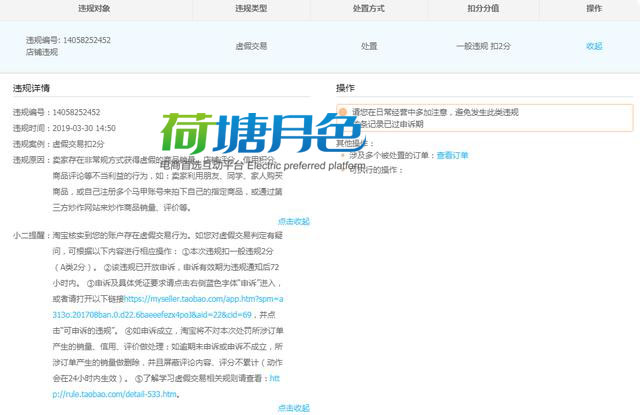Click the violation time 2019-03-30 14:50
This screenshot has width=640, height=415.
pyautogui.click(x=84, y=128)
